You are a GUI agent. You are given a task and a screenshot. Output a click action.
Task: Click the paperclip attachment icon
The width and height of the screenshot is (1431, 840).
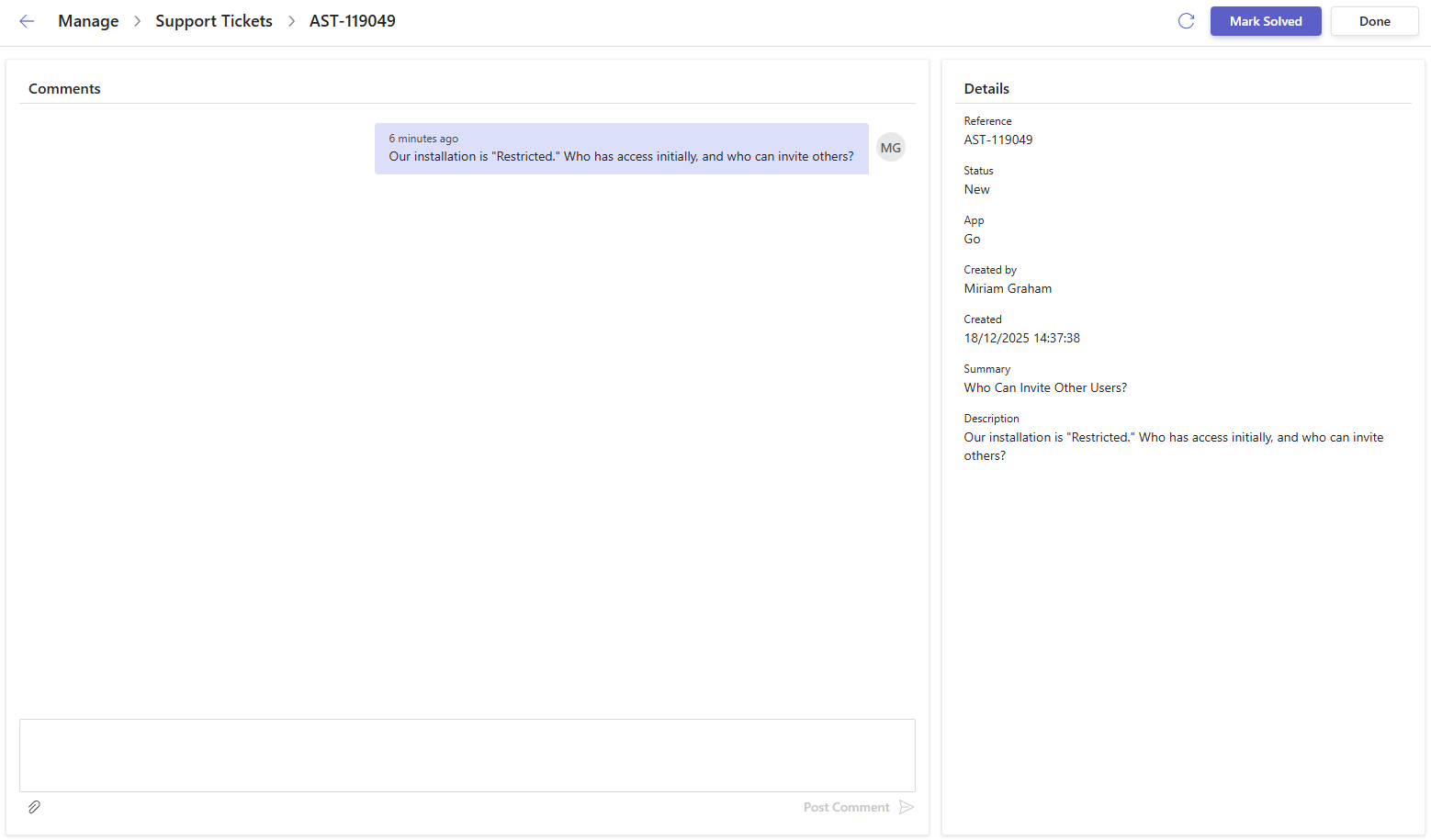pyautogui.click(x=34, y=807)
